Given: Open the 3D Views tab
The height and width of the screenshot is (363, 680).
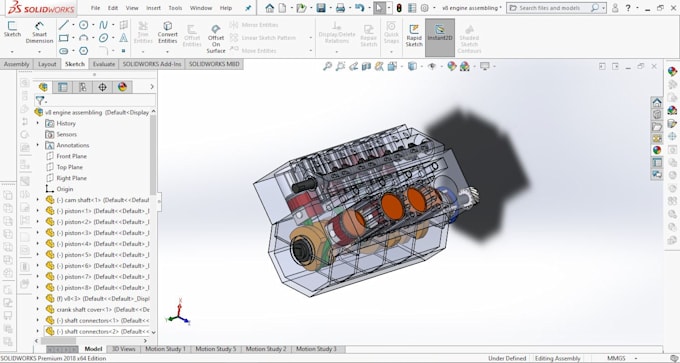Looking at the screenshot, I should 124,349.
